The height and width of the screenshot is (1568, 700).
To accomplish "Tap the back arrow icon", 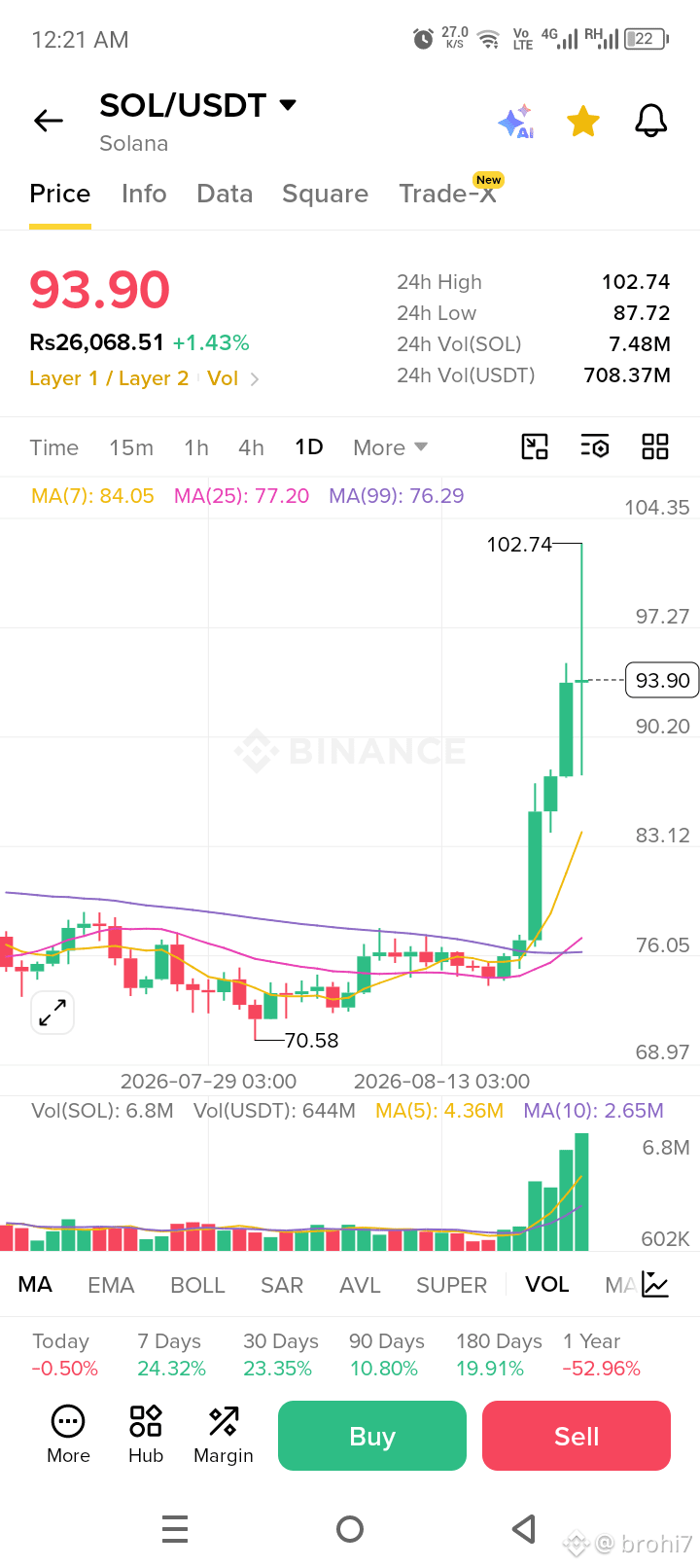I will (48, 121).
